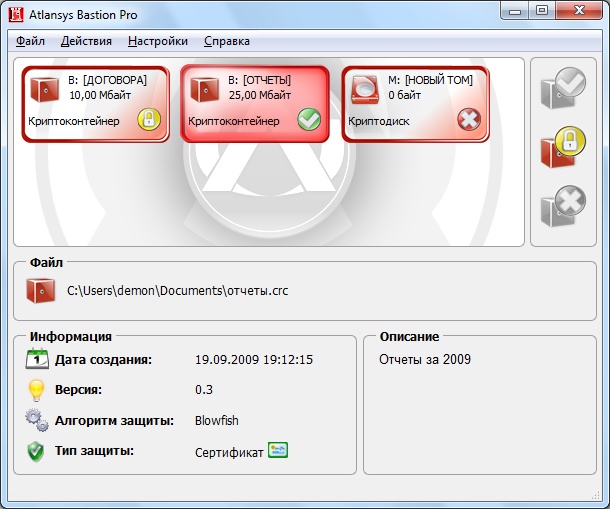Click yellow lock status icon on ДОГОВОРА tile
This screenshot has height=509, width=610.
(x=148, y=120)
